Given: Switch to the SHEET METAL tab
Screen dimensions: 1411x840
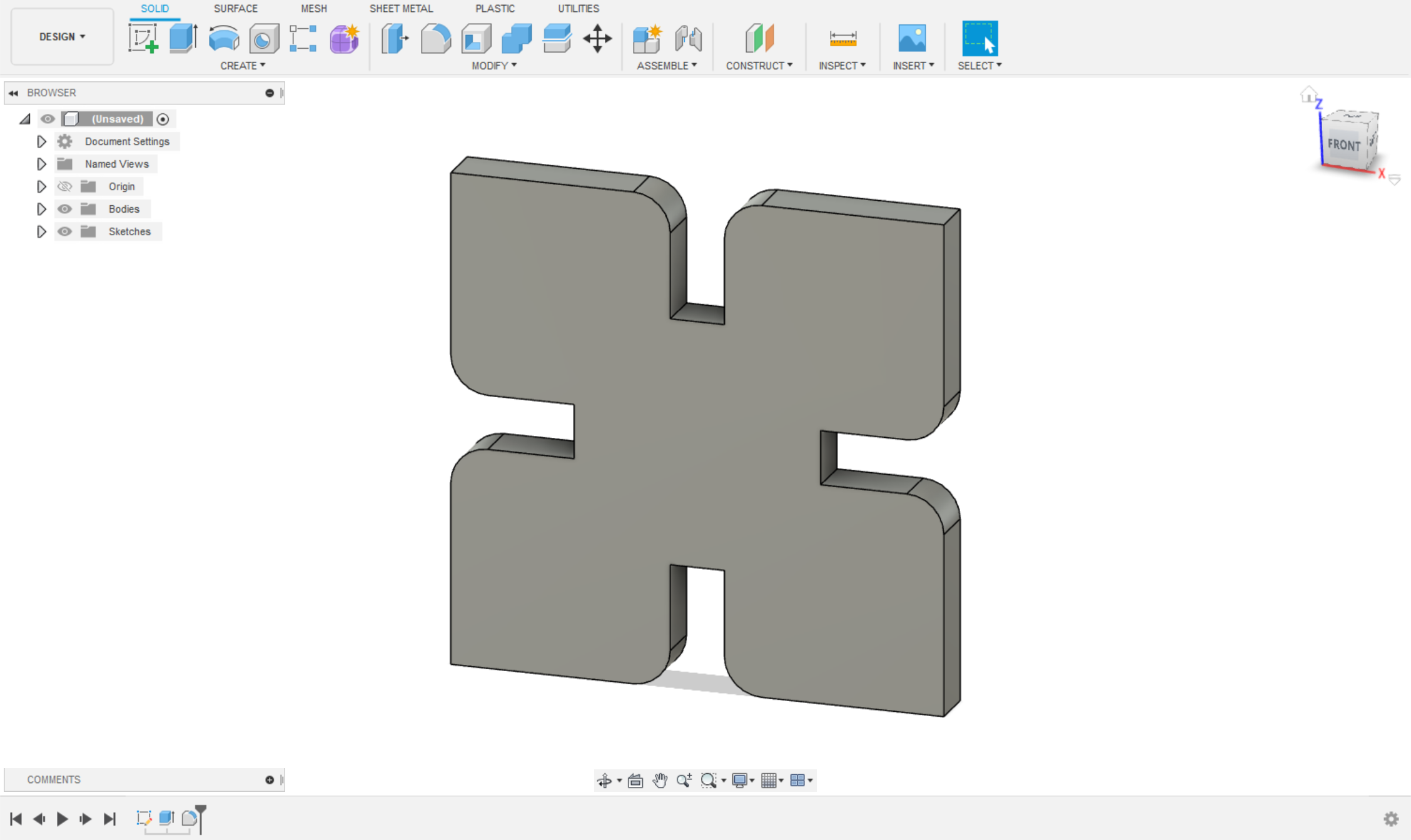Looking at the screenshot, I should 401,9.
